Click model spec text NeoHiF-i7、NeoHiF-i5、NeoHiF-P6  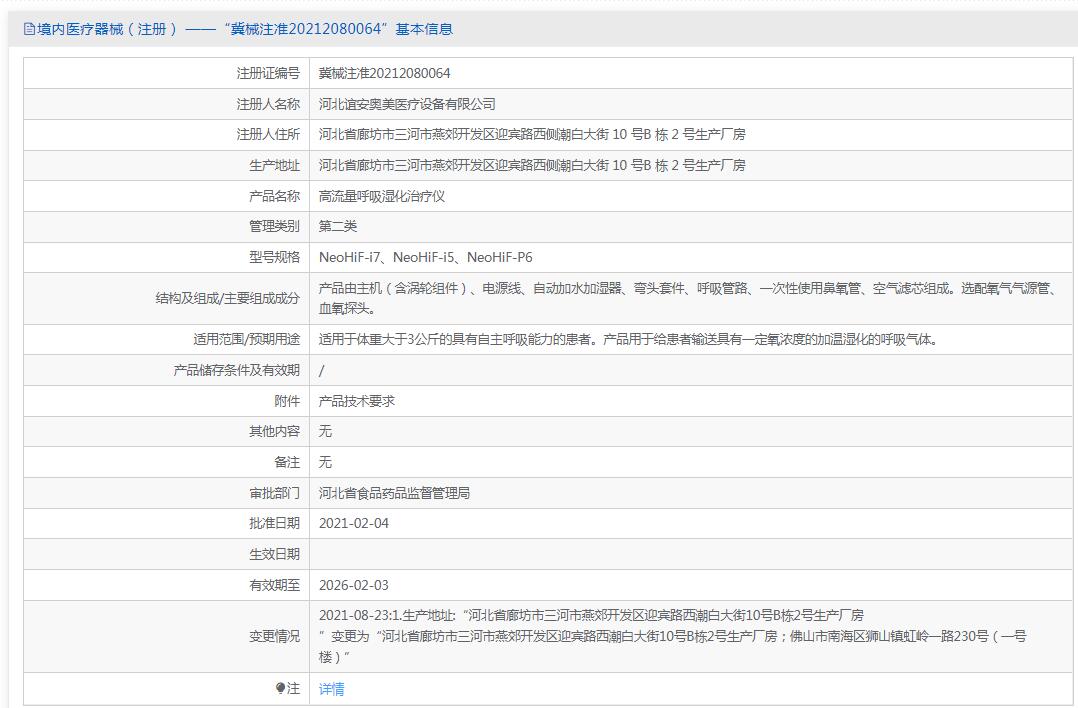point(425,257)
